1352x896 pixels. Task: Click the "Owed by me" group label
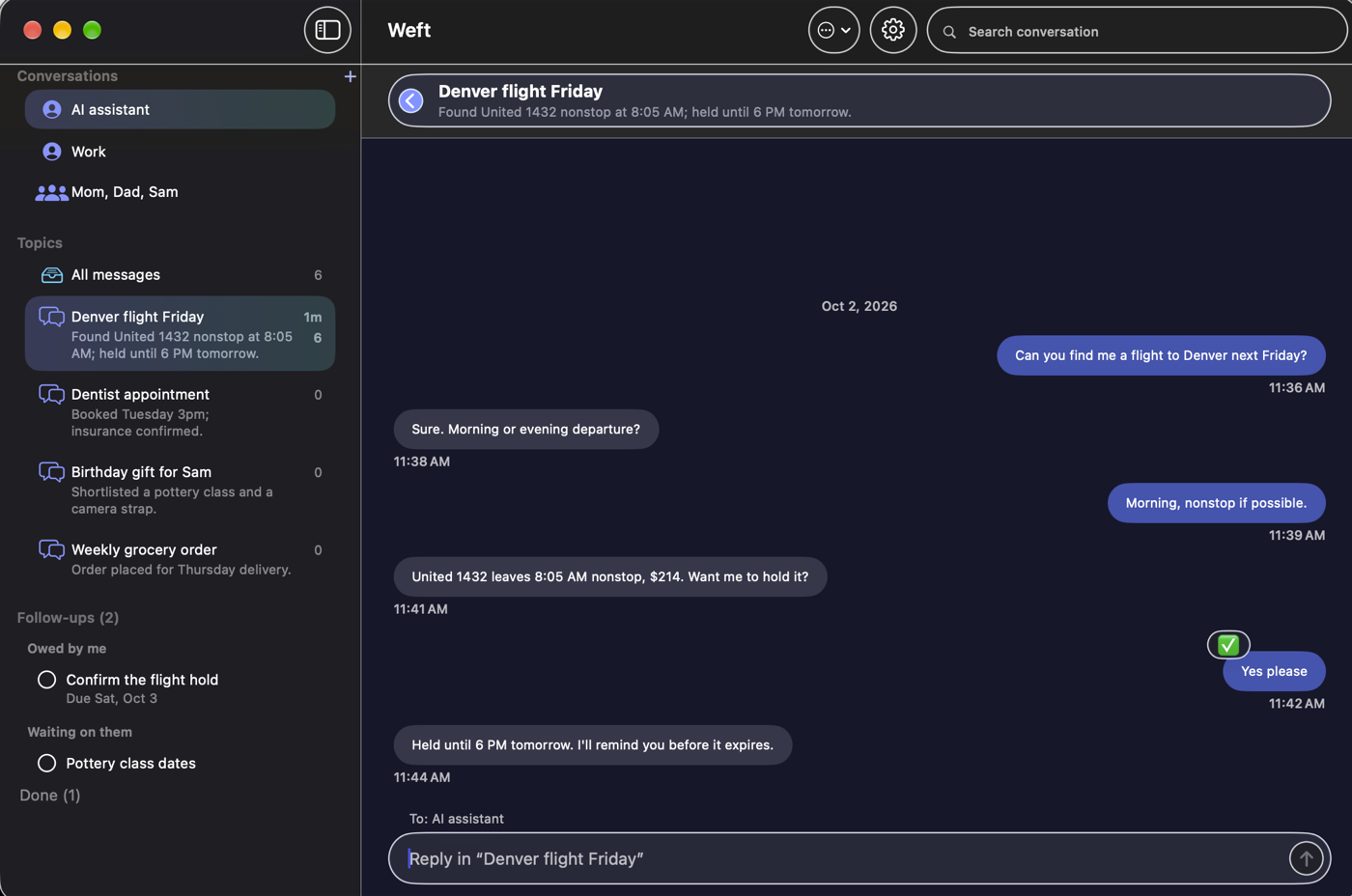67,649
